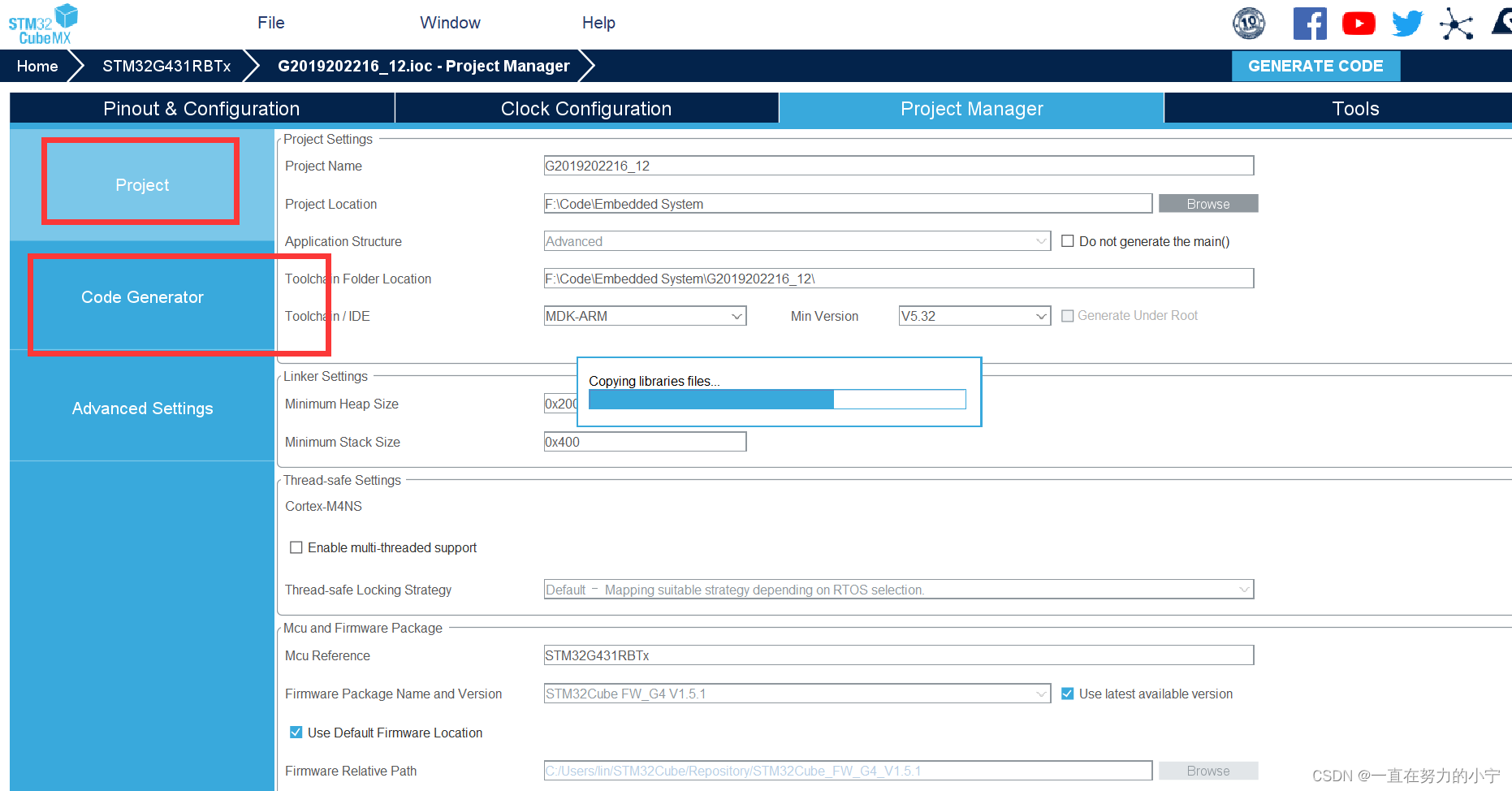Click the GENERATE CODE button

[x=1315, y=66]
